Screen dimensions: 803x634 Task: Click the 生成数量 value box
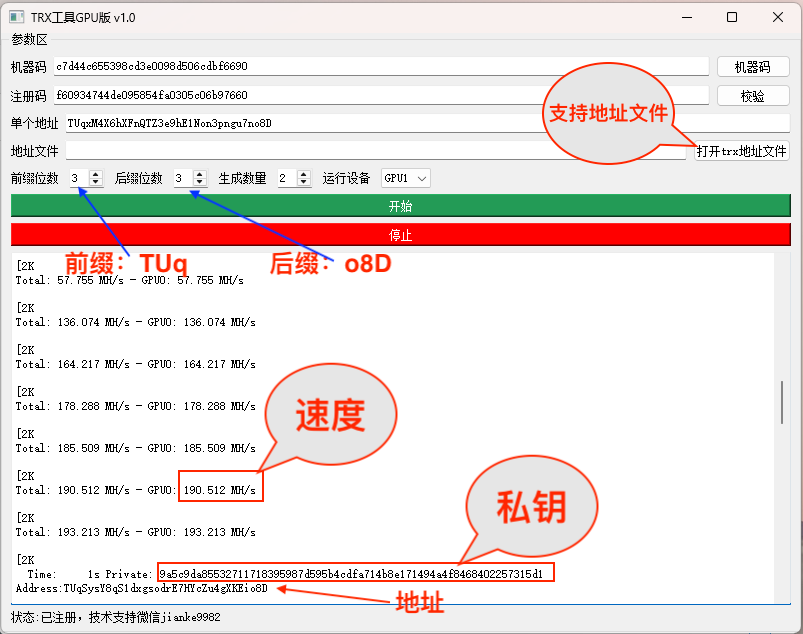[x=287, y=178]
